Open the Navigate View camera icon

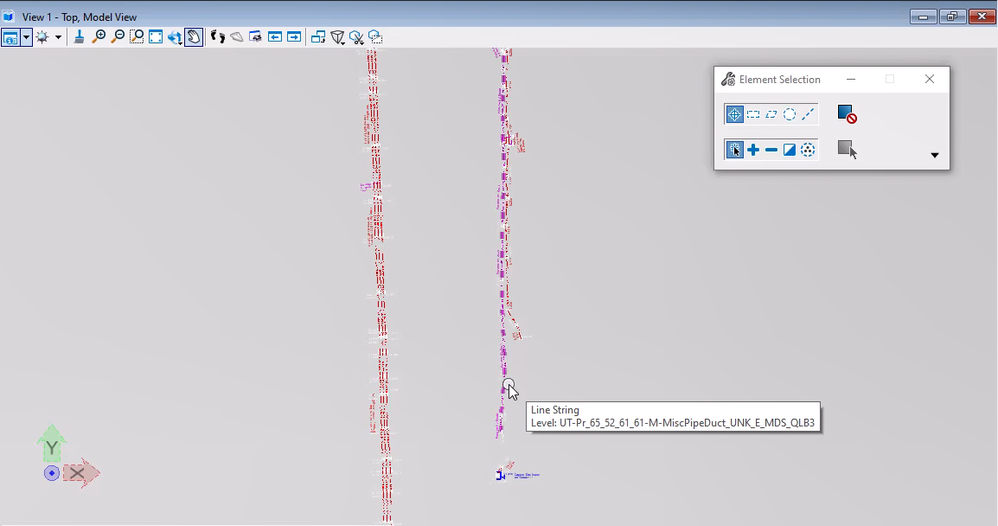[x=256, y=38]
